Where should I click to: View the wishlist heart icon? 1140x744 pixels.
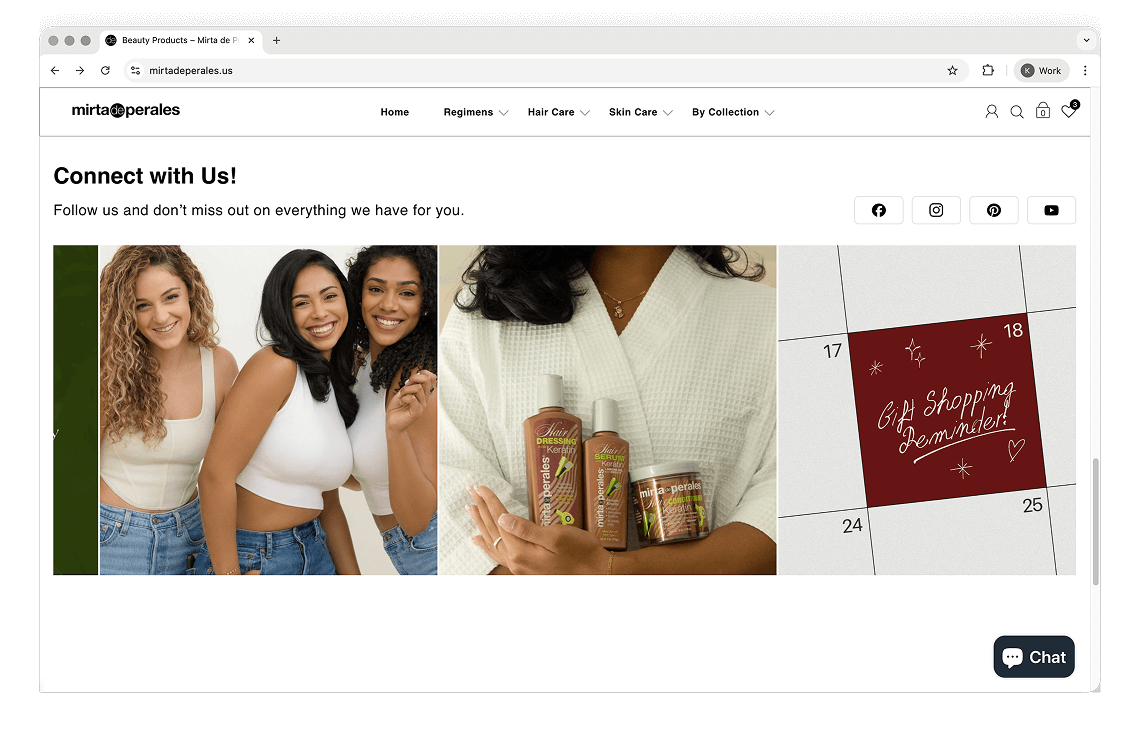pos(1069,111)
